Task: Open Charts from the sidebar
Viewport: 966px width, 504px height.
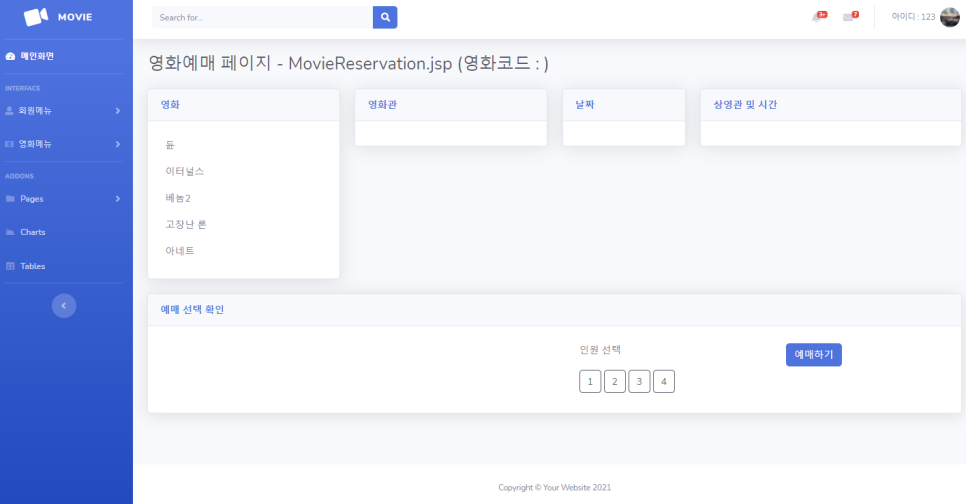Action: [x=32, y=232]
